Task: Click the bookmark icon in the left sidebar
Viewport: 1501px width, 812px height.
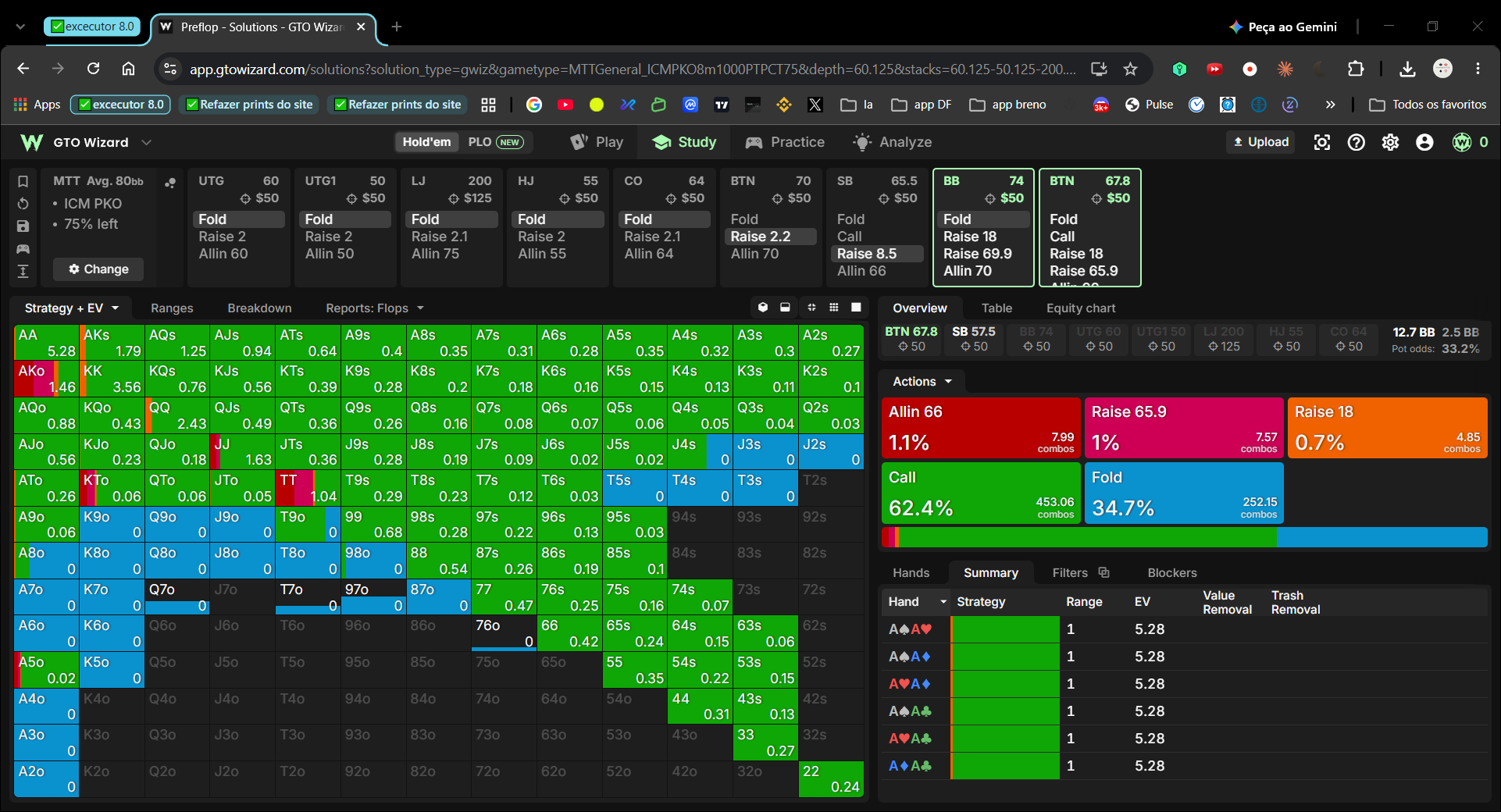Action: click(23, 181)
